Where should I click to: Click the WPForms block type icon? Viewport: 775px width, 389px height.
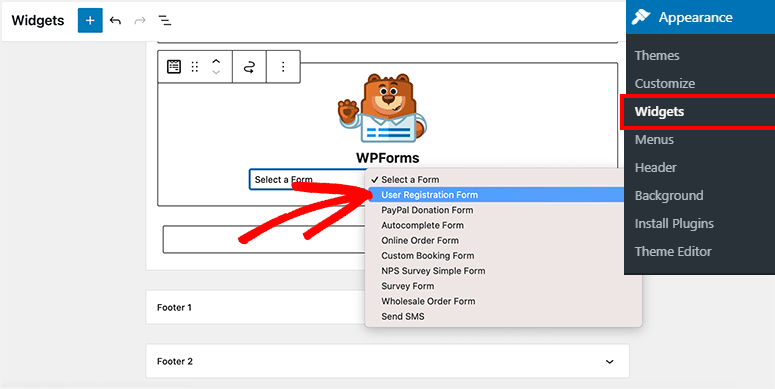pyautogui.click(x=174, y=66)
